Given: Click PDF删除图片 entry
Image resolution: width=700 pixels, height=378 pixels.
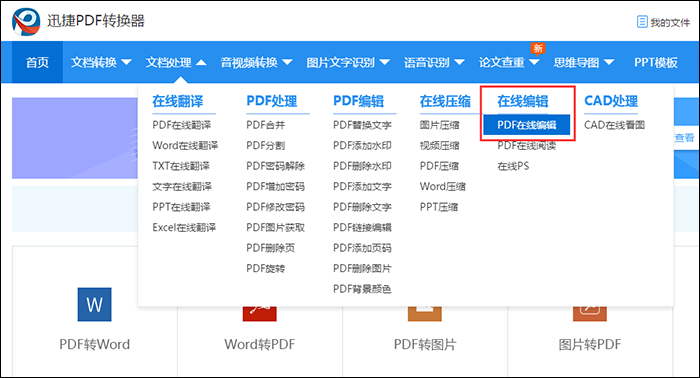Looking at the screenshot, I should coord(362,269).
